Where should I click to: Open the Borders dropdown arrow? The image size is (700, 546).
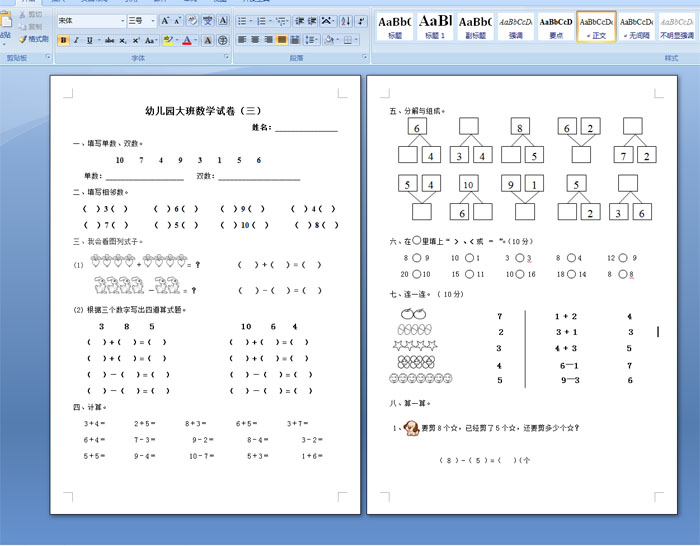356,40
